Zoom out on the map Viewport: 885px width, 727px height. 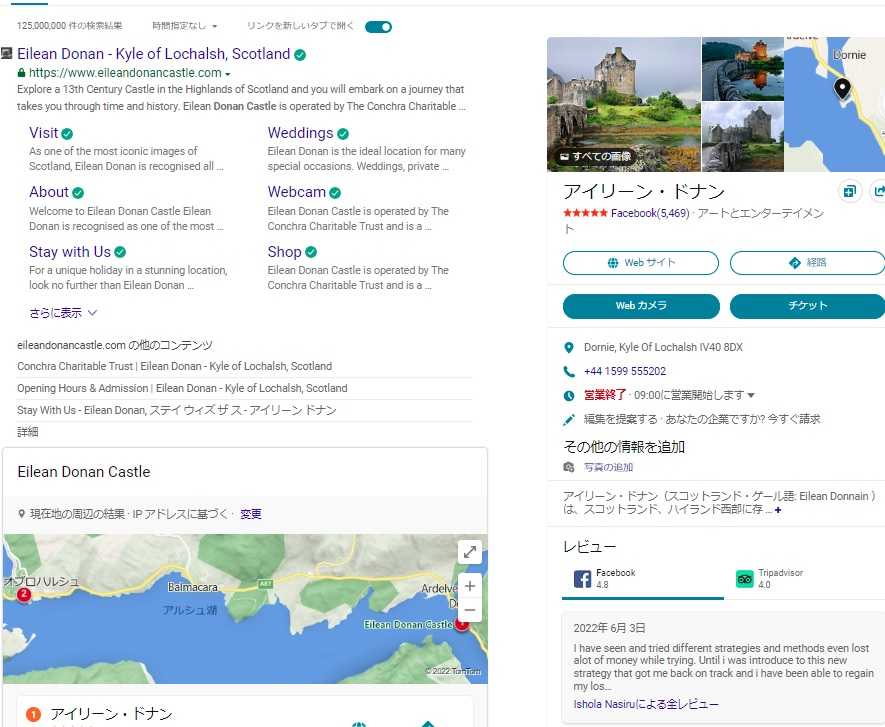coord(470,609)
